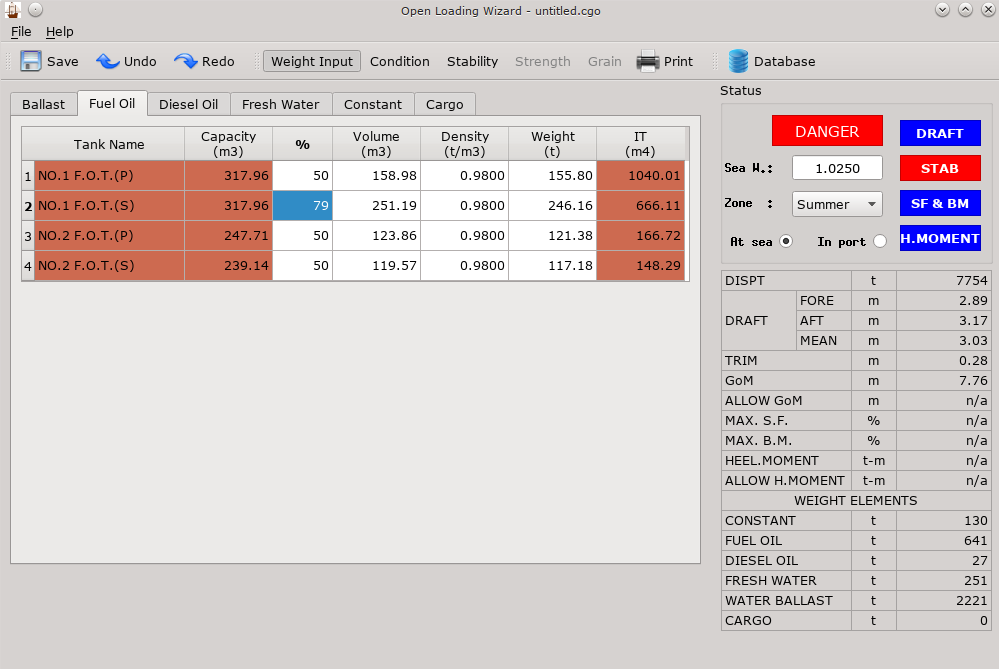999x669 pixels.
Task: Click the Print printer icon
Action: click(x=648, y=61)
